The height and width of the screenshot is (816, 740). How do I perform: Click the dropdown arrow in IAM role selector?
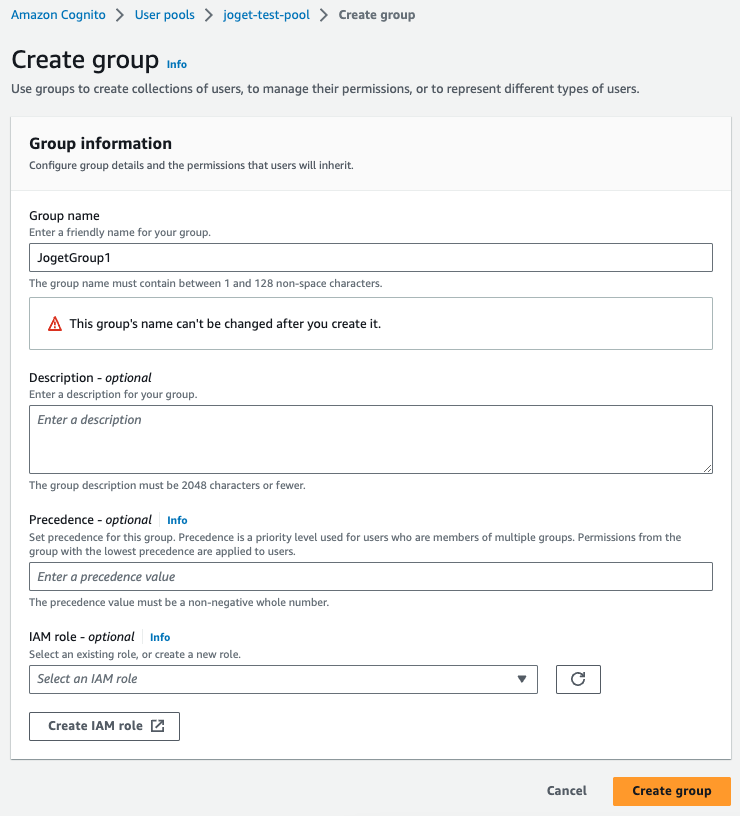click(521, 679)
